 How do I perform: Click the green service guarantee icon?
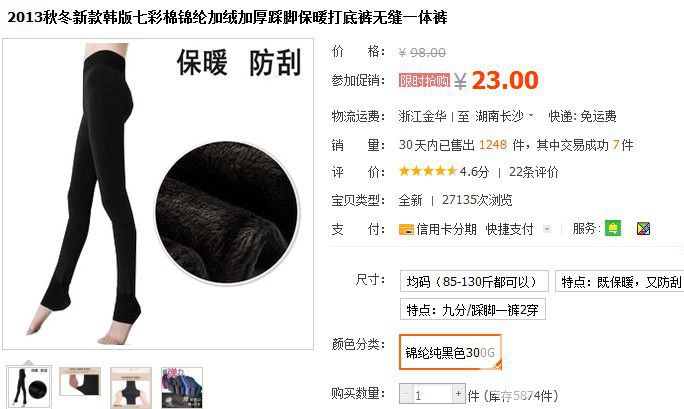[x=613, y=228]
